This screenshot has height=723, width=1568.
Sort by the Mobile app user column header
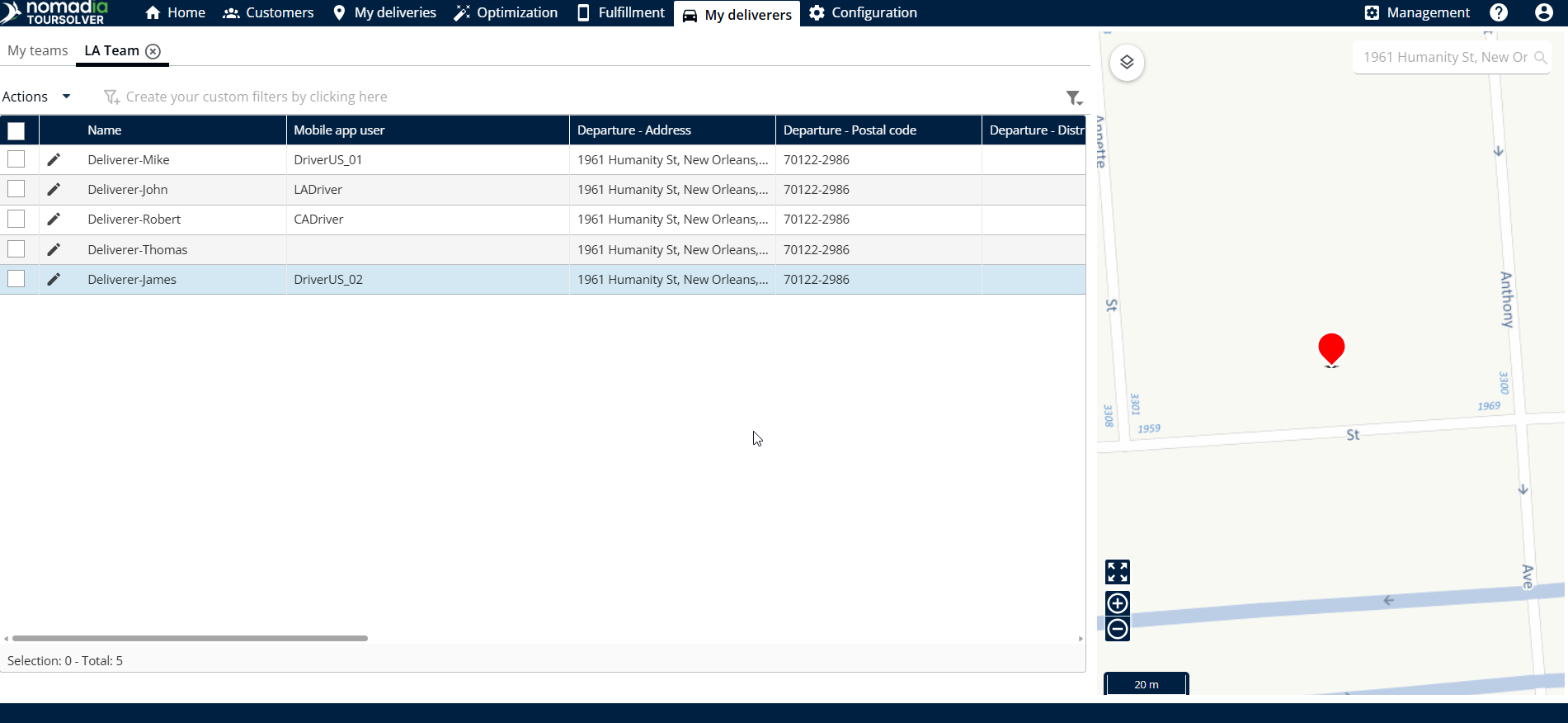point(339,130)
